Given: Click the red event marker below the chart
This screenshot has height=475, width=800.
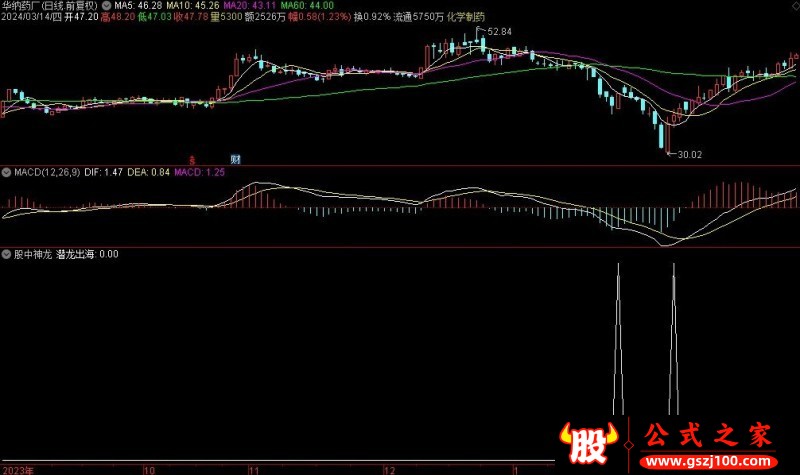Looking at the screenshot, I should tap(193, 159).
